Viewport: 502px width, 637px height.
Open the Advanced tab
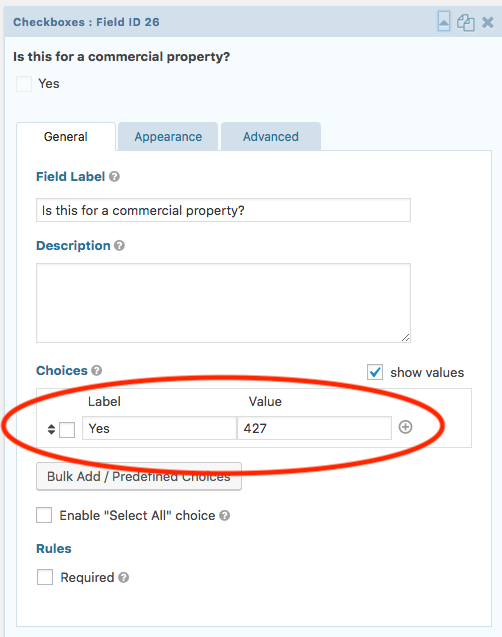coord(271,136)
